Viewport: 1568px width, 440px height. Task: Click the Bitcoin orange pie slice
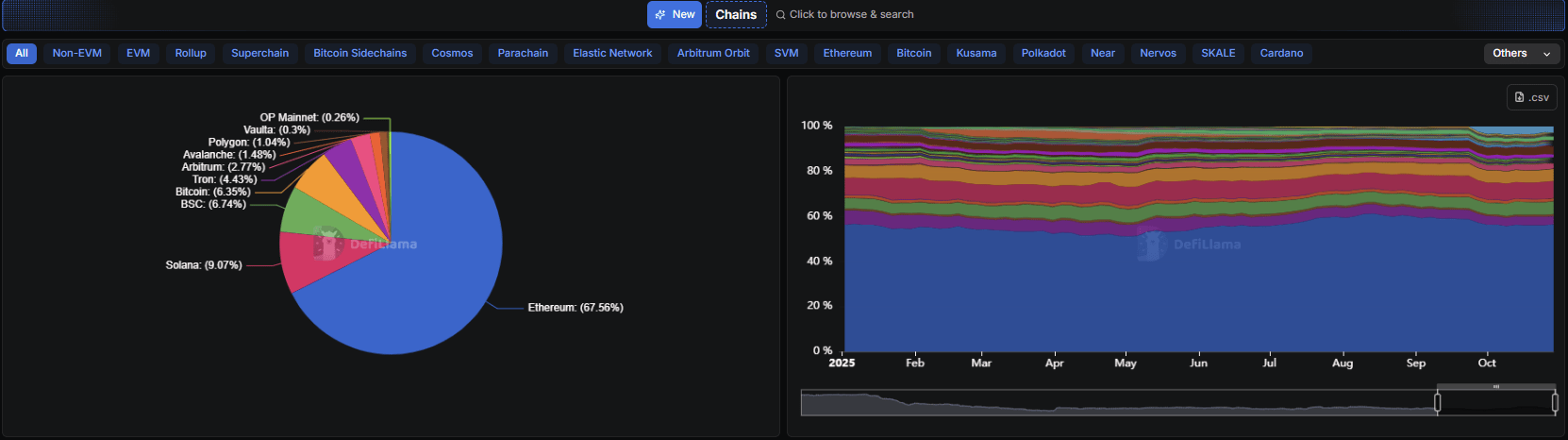[332, 187]
